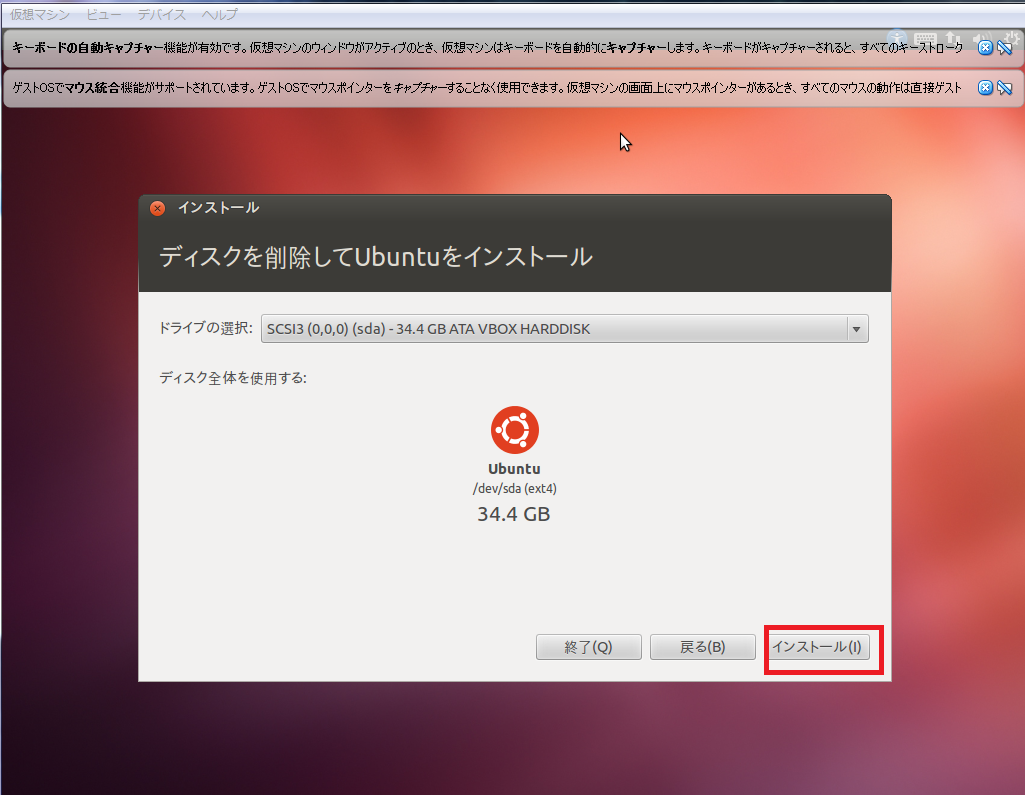1025x795 pixels.
Task: Start installation with インストール(I) button
Action: click(x=817, y=647)
